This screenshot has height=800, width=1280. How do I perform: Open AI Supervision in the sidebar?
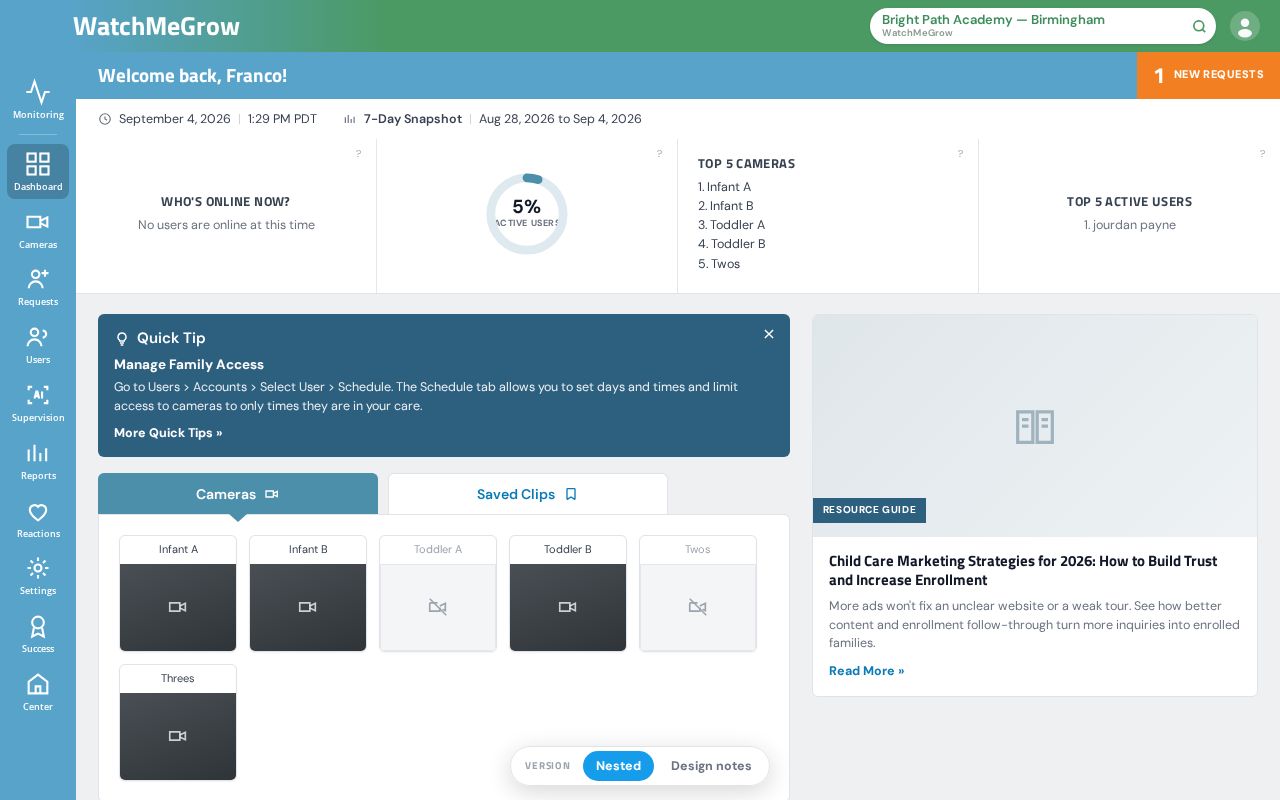tap(38, 403)
